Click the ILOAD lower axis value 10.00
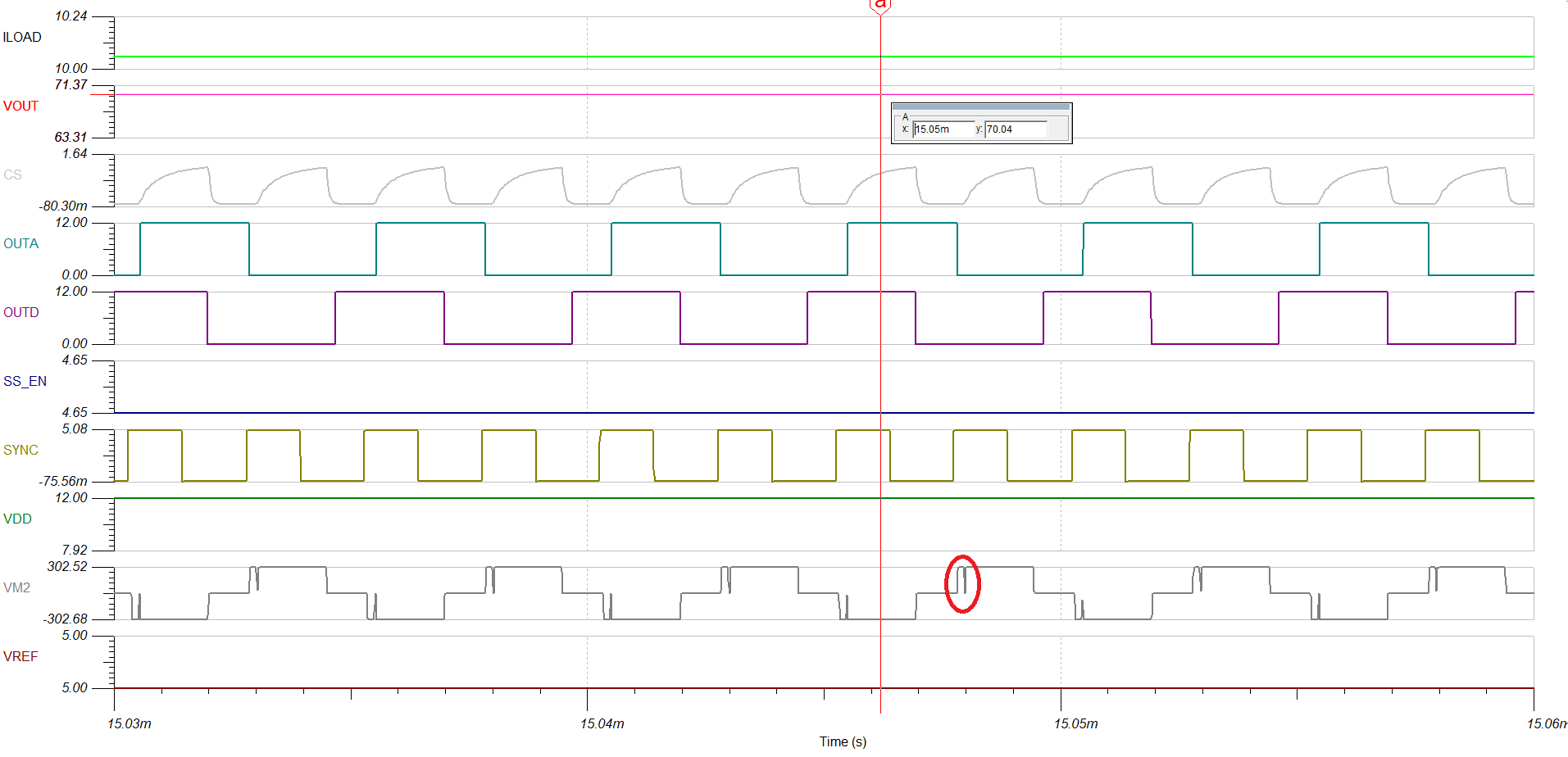Image resolution: width=1568 pixels, height=757 pixels. [71, 69]
